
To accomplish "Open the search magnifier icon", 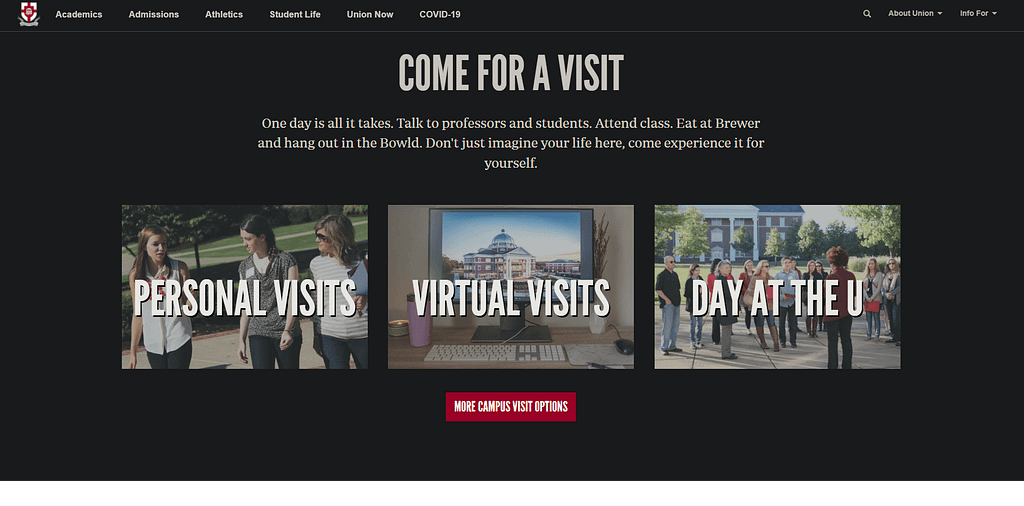I will pos(867,14).
